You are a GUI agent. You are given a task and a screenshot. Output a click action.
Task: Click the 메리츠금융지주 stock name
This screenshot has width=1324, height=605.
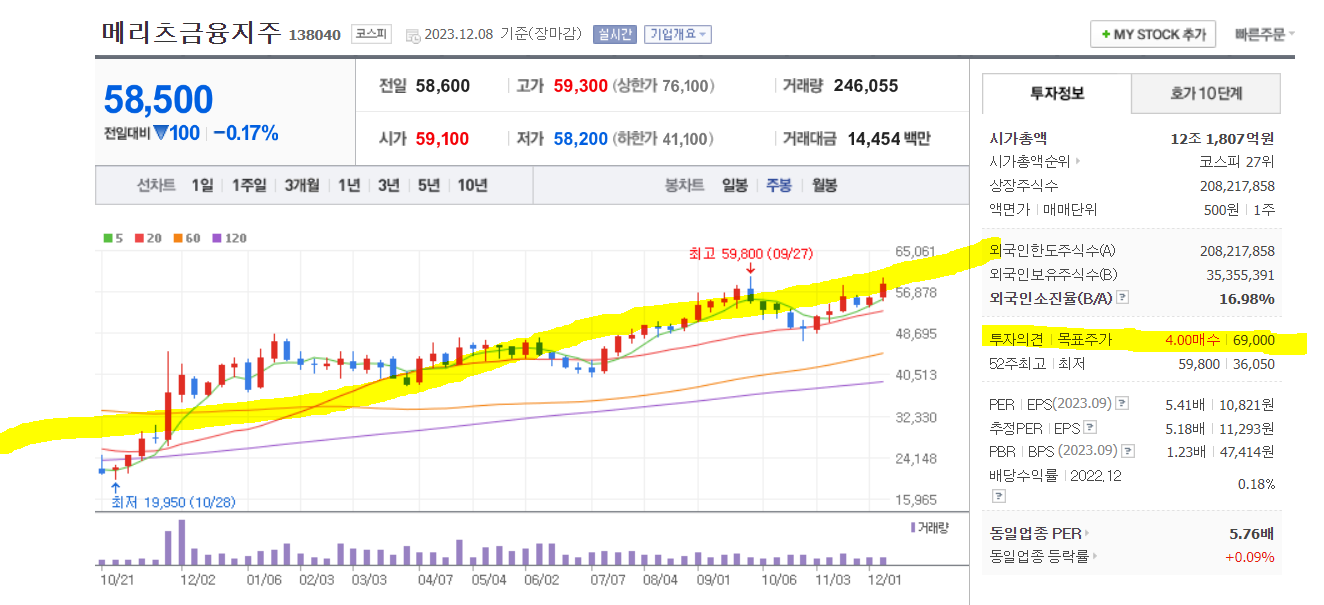point(192,33)
